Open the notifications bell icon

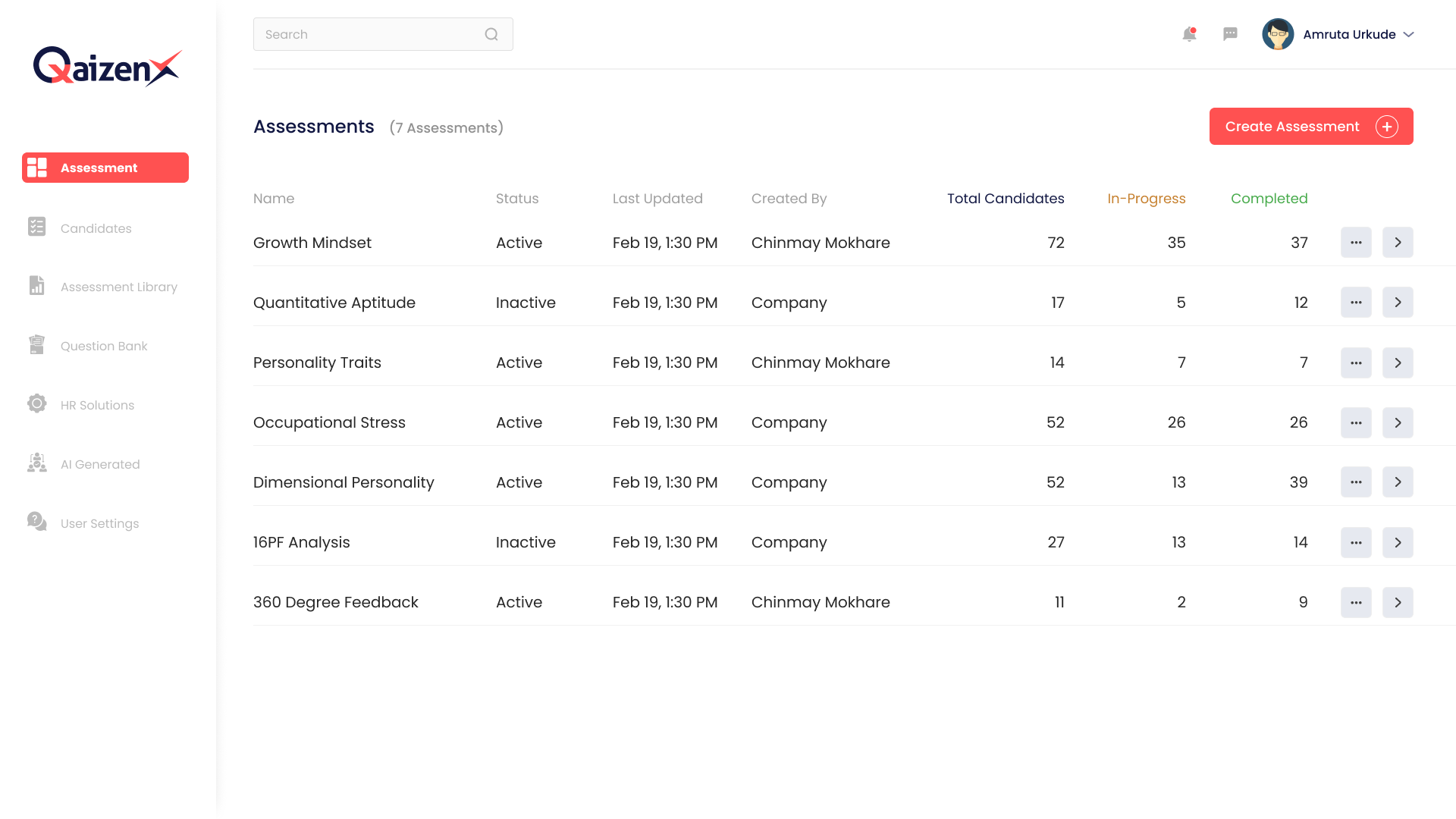pyautogui.click(x=1189, y=34)
